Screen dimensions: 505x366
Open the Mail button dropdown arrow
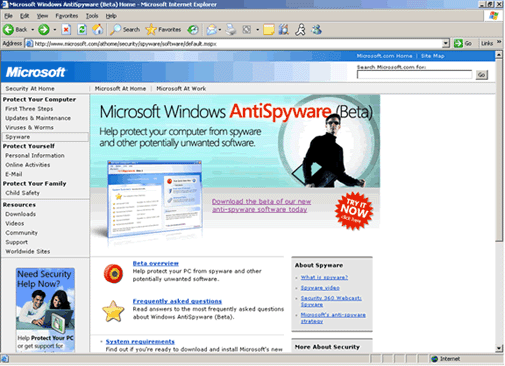pos(220,30)
